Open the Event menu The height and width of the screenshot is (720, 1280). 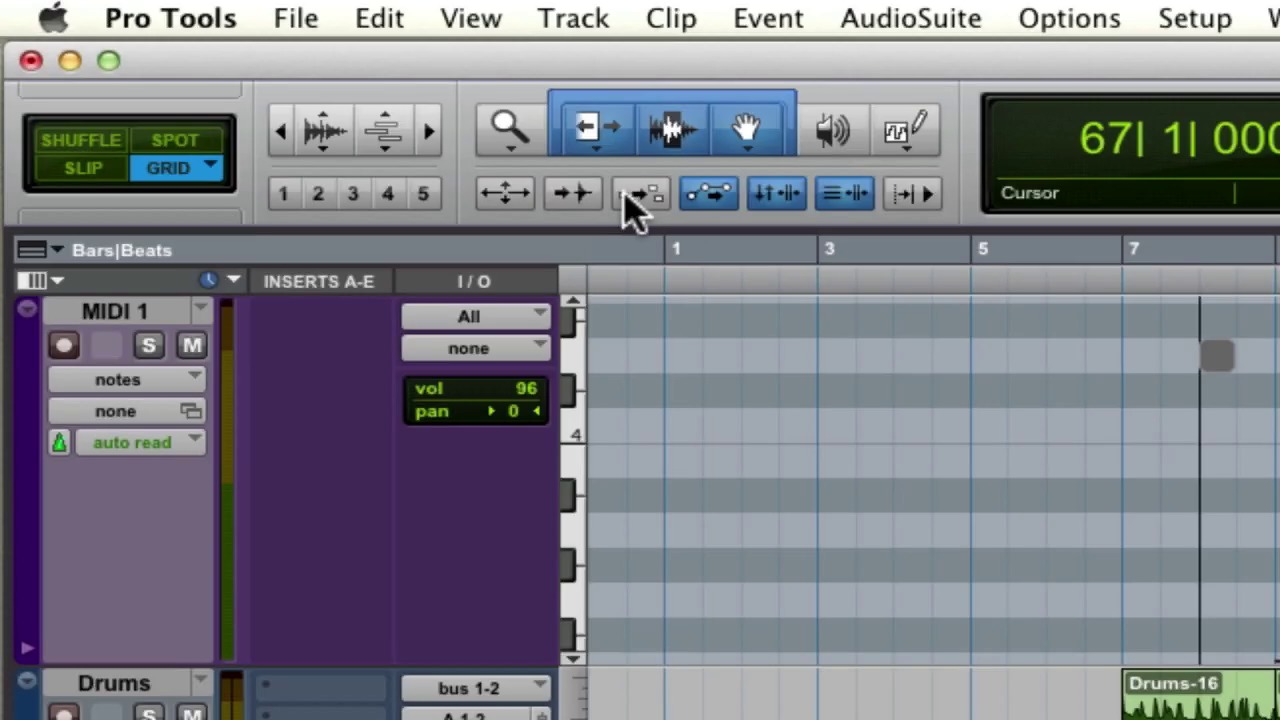pyautogui.click(x=768, y=18)
